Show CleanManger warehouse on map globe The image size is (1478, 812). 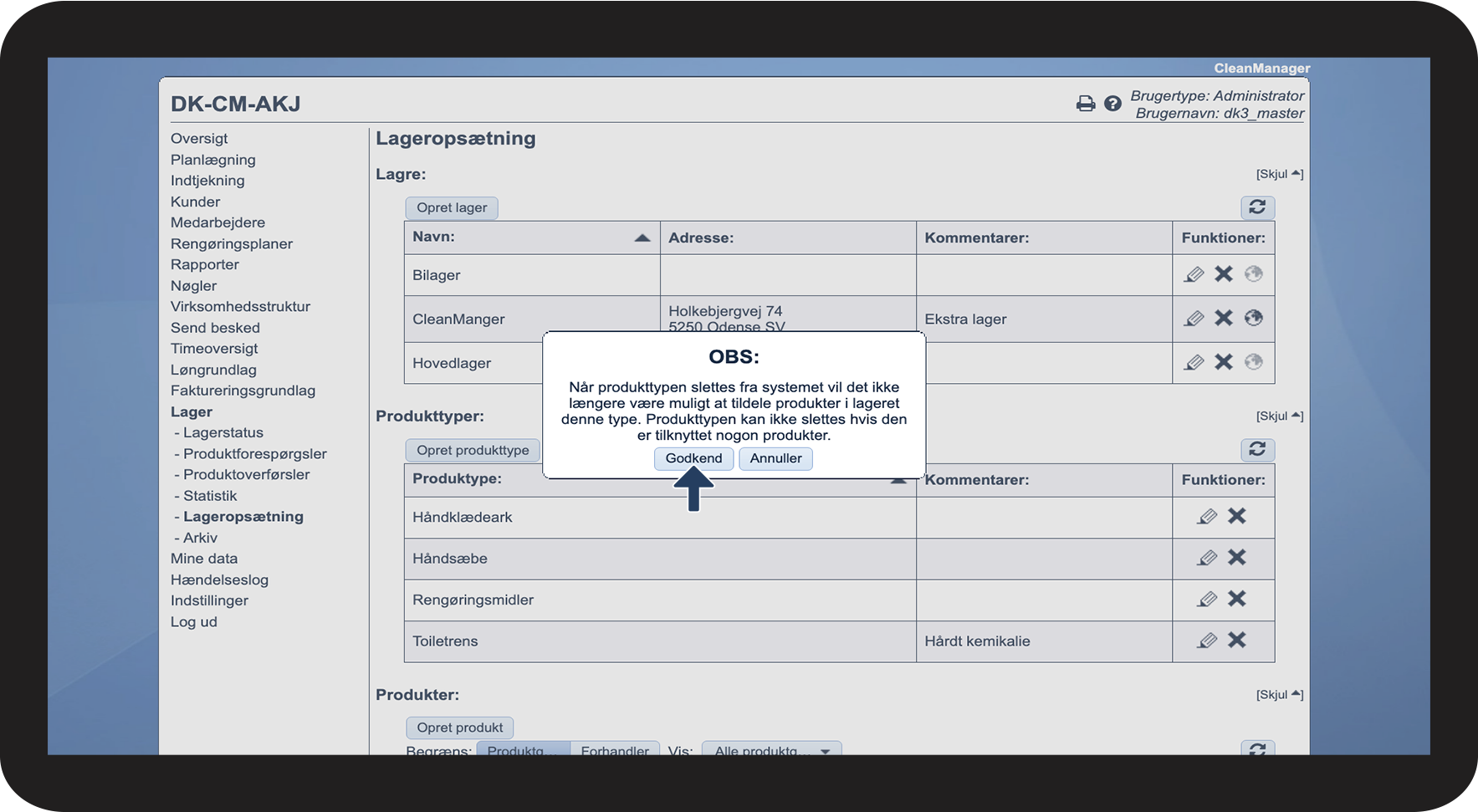1253,318
